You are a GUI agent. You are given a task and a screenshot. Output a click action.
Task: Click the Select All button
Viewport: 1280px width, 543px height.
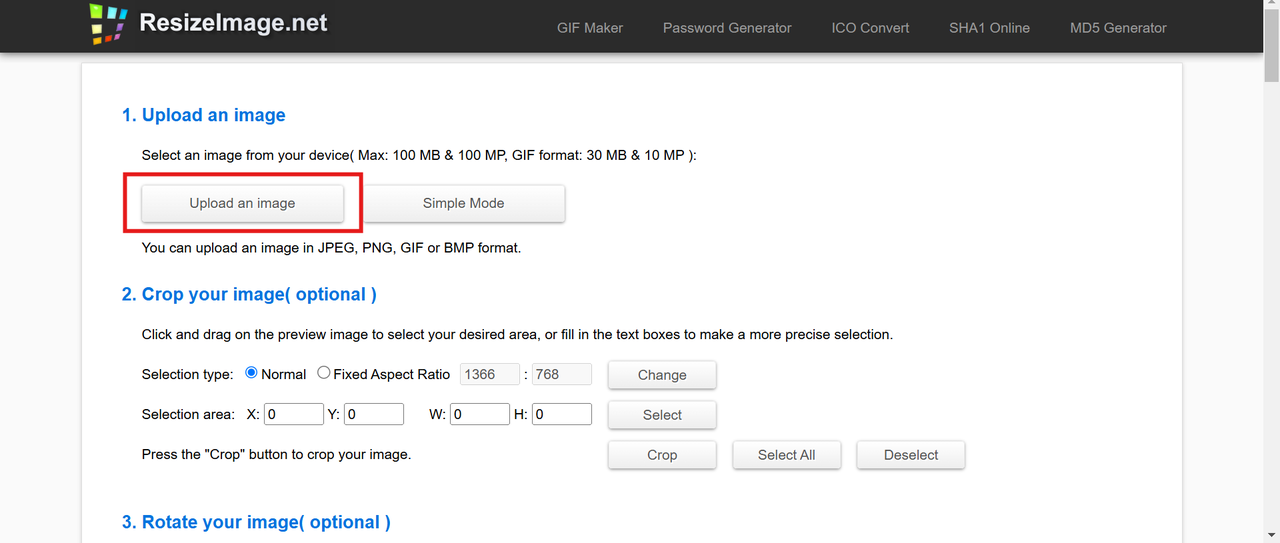786,455
